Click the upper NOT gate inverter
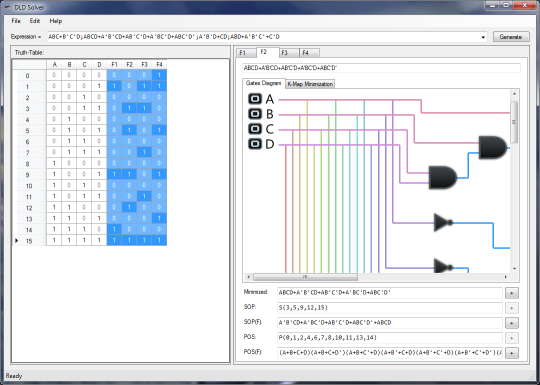Screen dimensions: 540x385 point(443,222)
